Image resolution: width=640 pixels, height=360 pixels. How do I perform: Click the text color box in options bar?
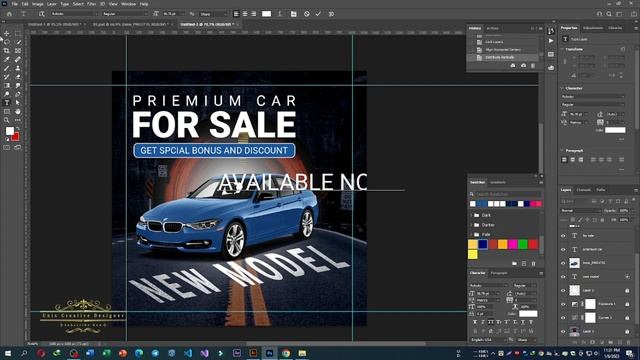[267, 14]
